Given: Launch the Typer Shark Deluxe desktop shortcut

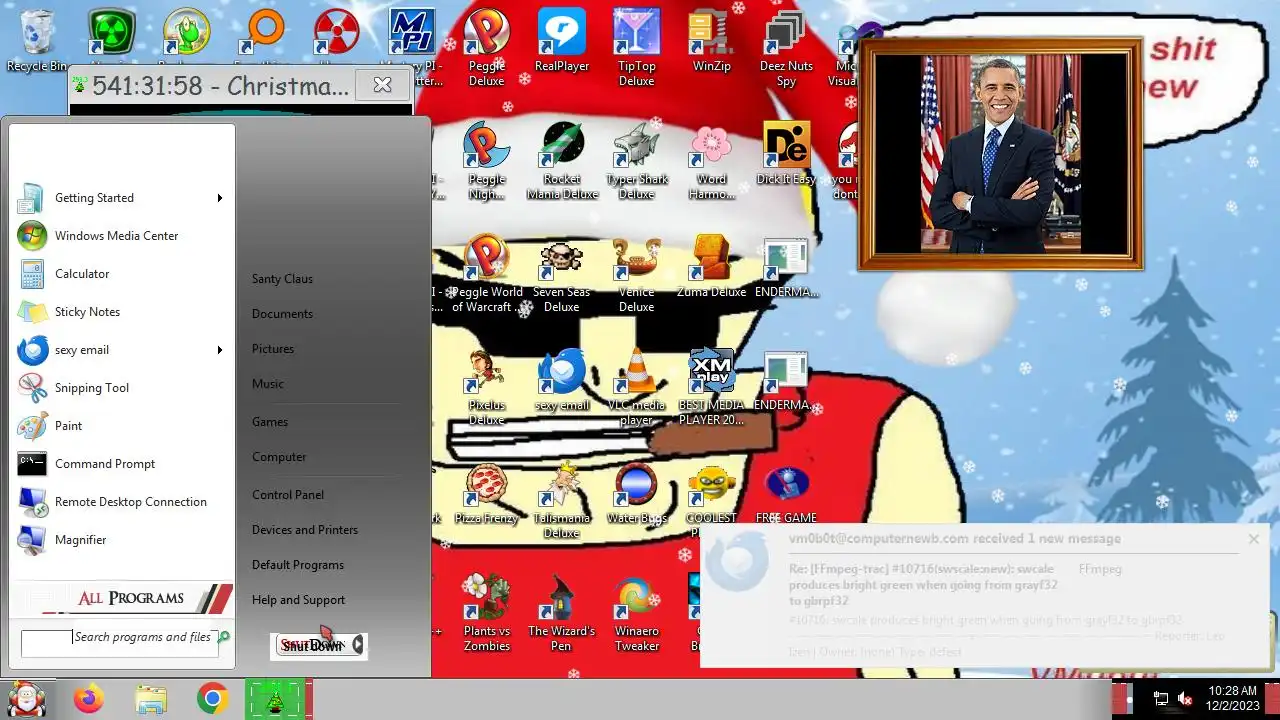Looking at the screenshot, I should tap(637, 161).
